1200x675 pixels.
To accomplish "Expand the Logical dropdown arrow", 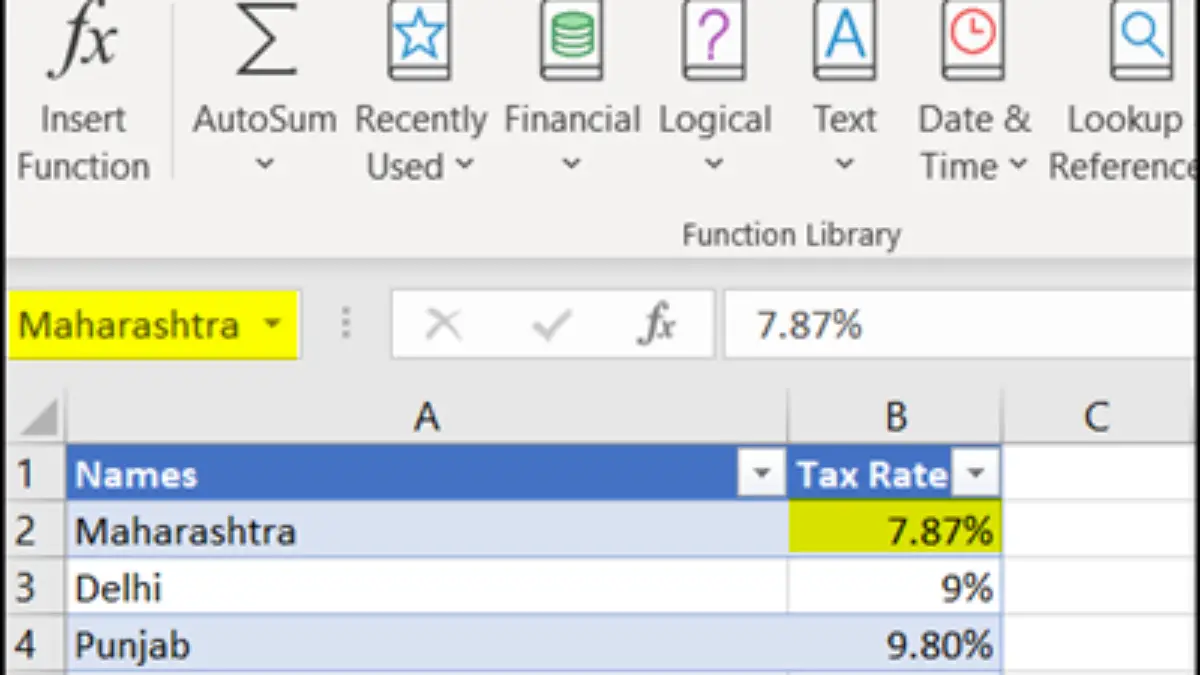I will [713, 164].
